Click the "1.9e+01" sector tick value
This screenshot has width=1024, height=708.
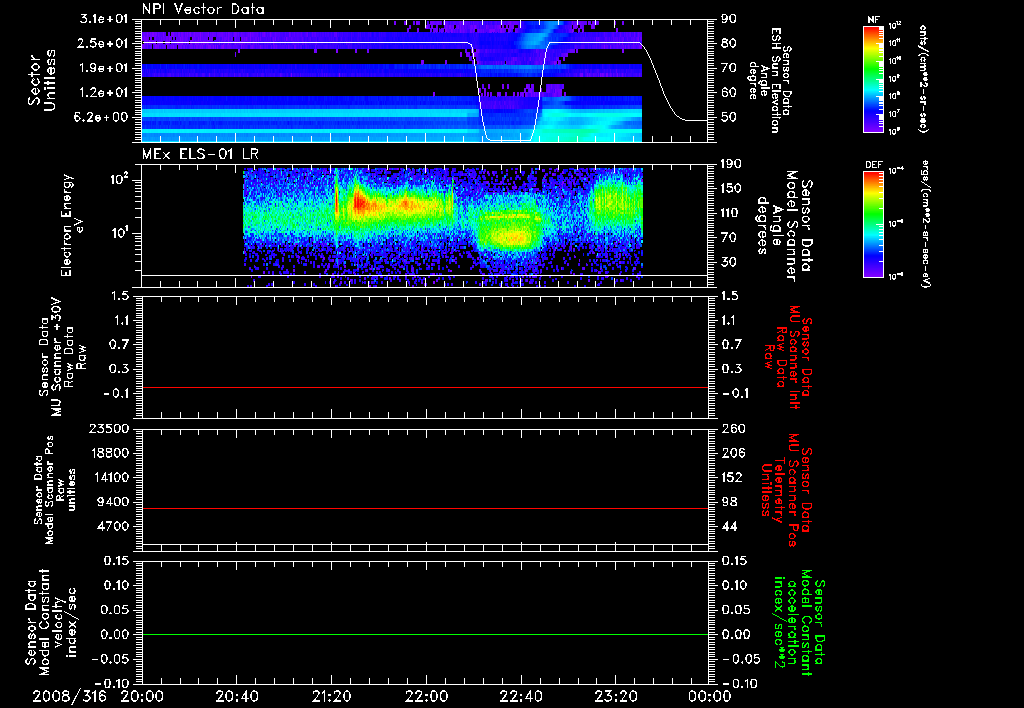coord(104,68)
